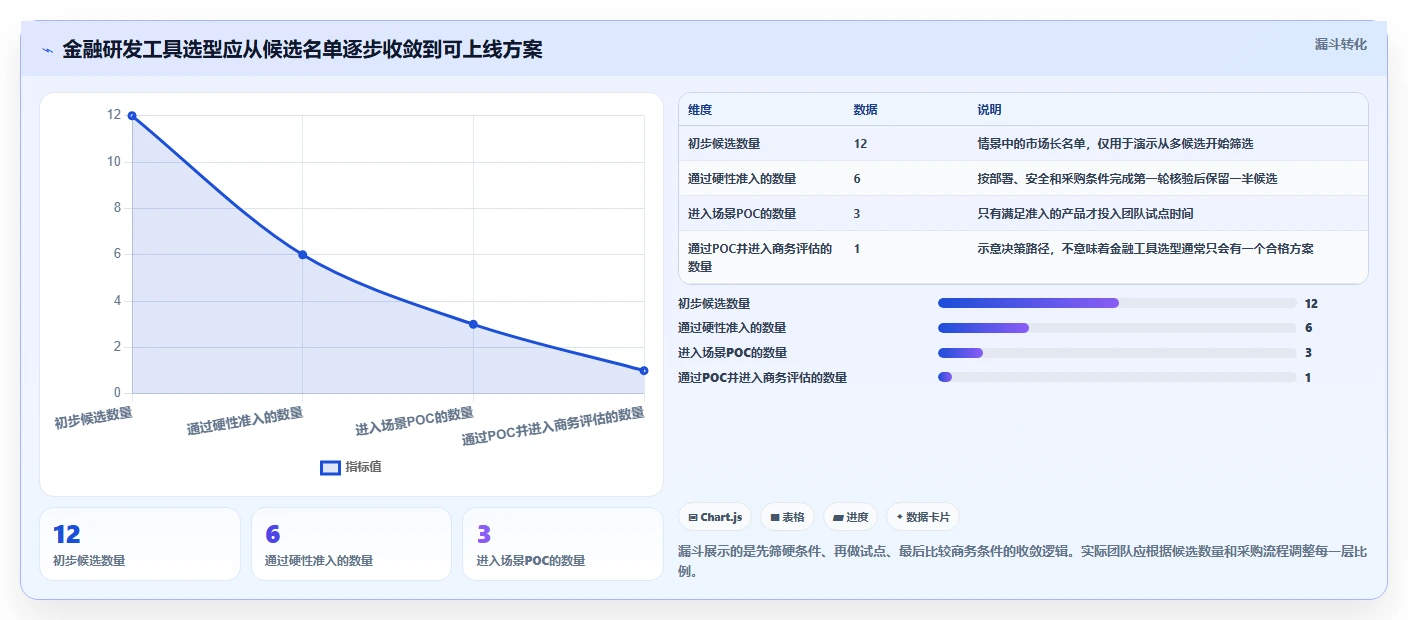
Task: Click the chart data point at value 6
Action: click(302, 255)
